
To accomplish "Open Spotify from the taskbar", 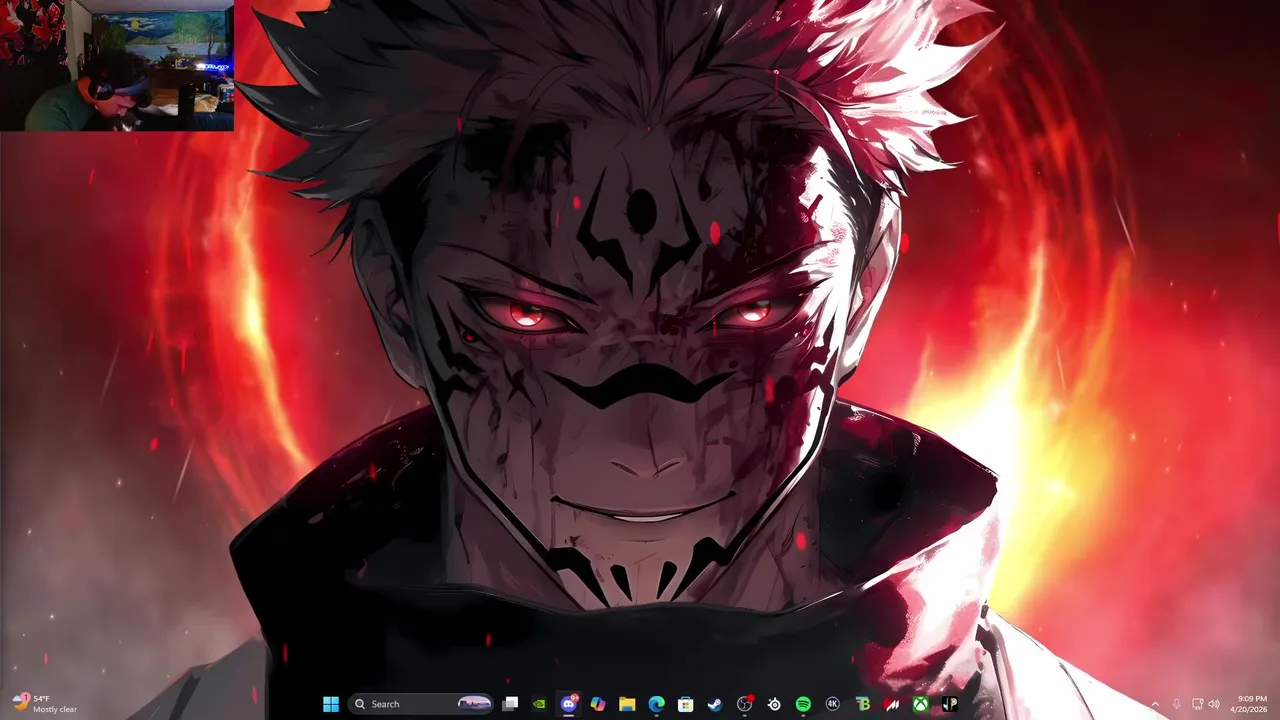I will pos(803,704).
